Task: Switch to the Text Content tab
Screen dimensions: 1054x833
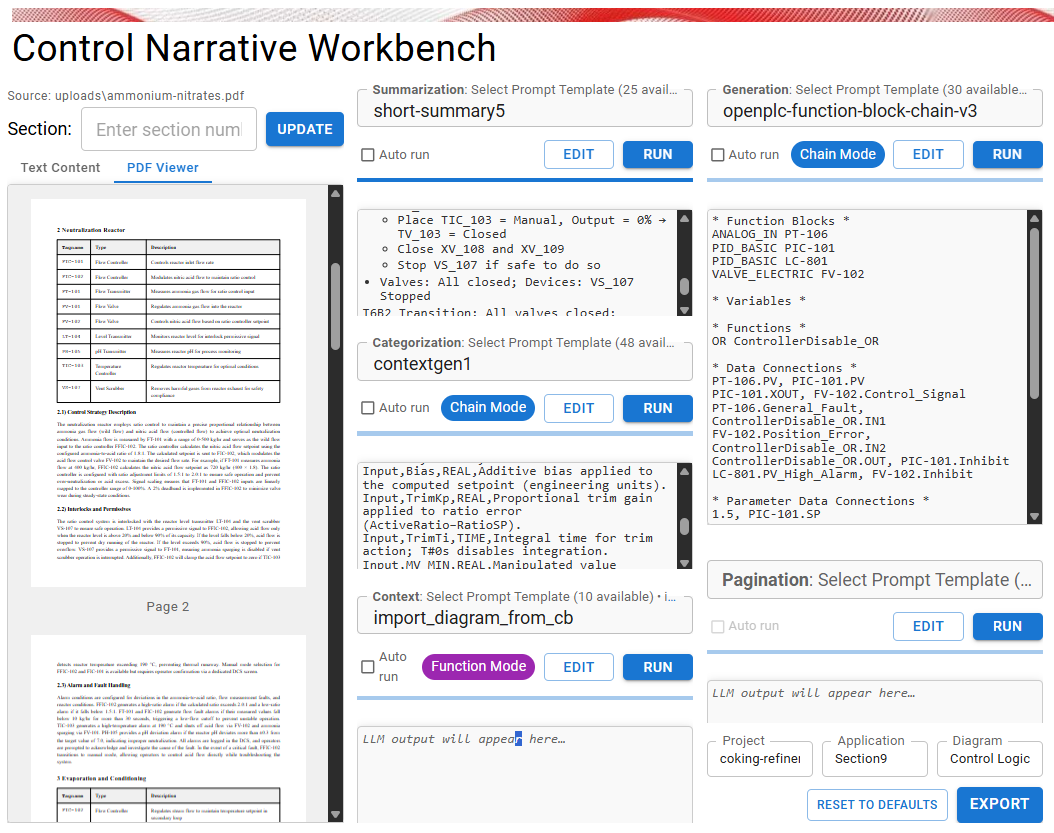Action: (61, 168)
